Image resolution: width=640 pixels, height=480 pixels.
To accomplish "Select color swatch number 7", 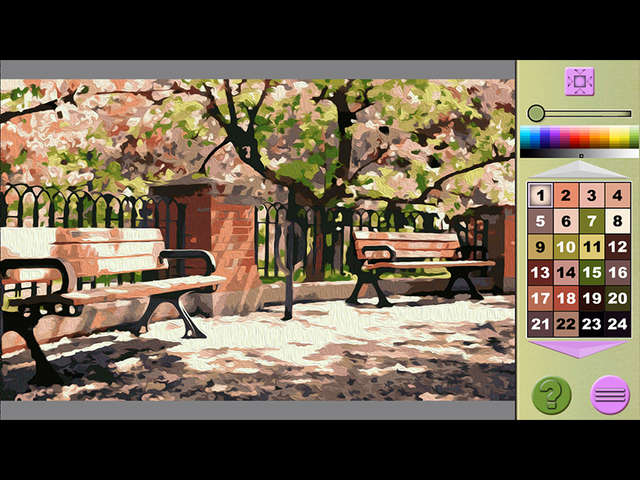I will 592,221.
